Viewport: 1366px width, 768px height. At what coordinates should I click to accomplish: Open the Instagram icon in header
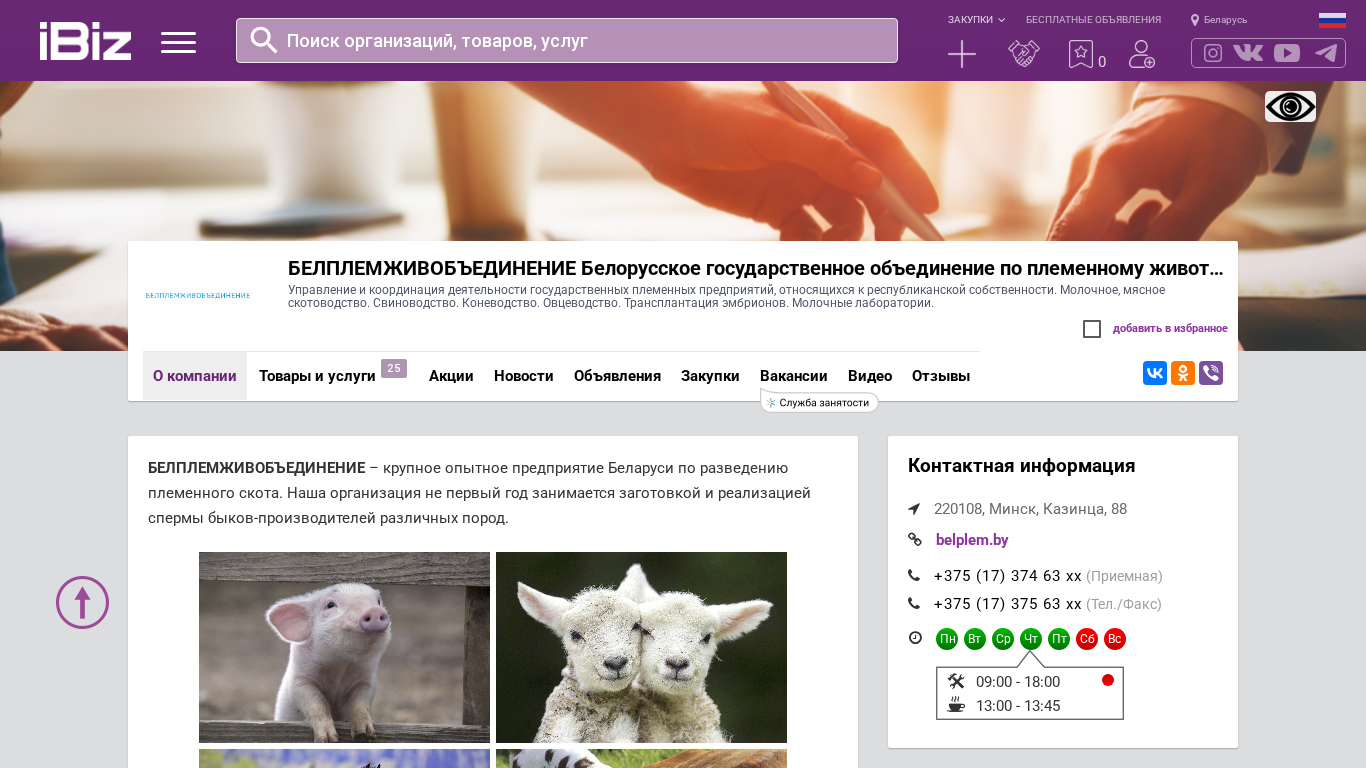point(1213,53)
